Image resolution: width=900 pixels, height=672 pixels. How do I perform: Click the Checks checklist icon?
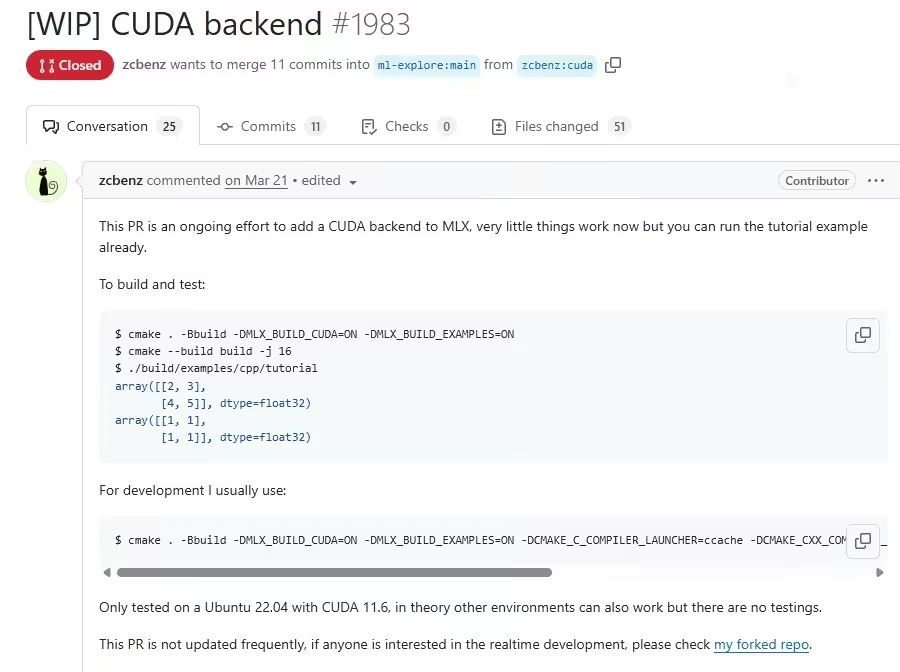click(367, 126)
